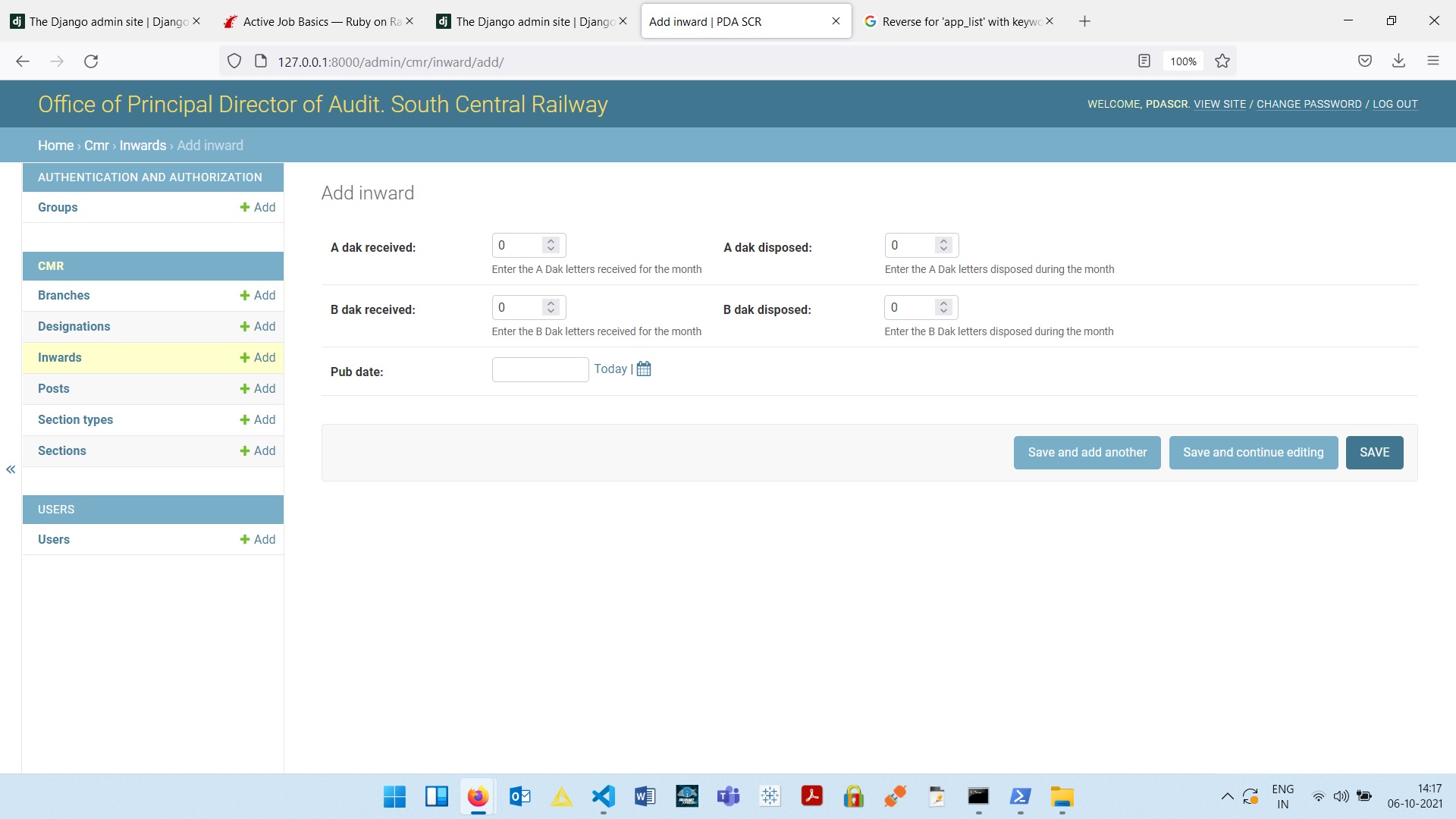Bookmark this page with star icon
The height and width of the screenshot is (819, 1456).
click(1222, 61)
